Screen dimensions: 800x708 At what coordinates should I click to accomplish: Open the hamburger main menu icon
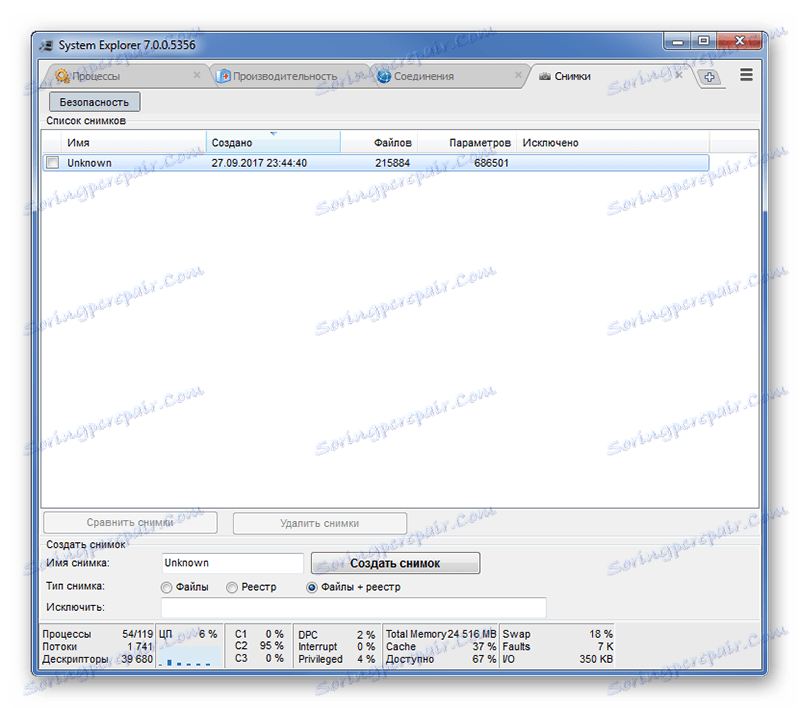pos(746,75)
